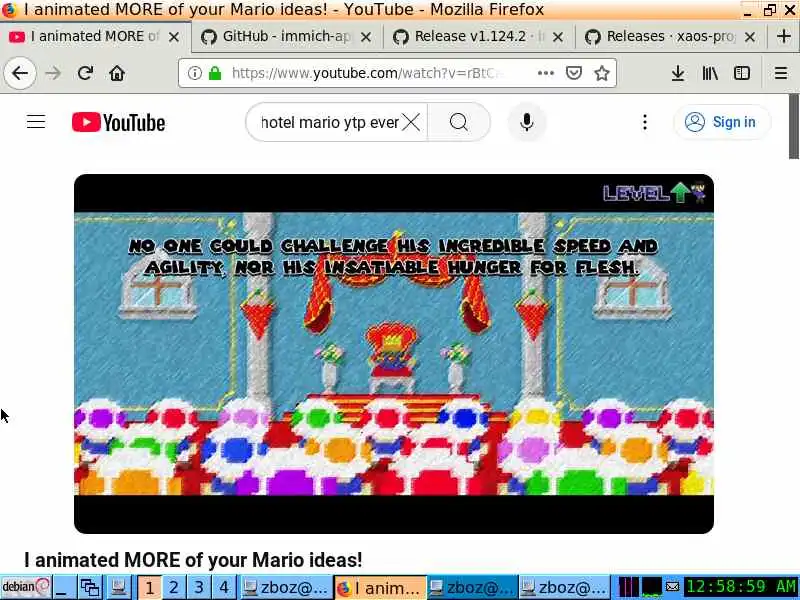Image resolution: width=800 pixels, height=600 pixels.
Task: Open the Firefox downloads panel
Action: pos(678,73)
